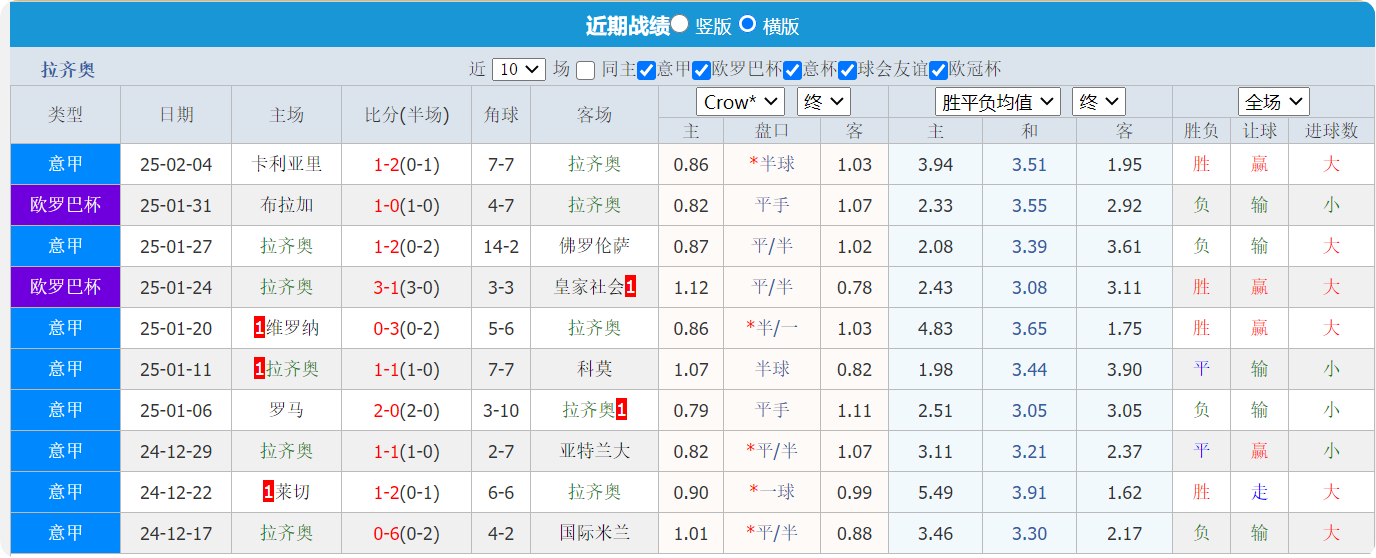Enable the 同主 checkbox
This screenshot has height=558, width=1376.
585,70
